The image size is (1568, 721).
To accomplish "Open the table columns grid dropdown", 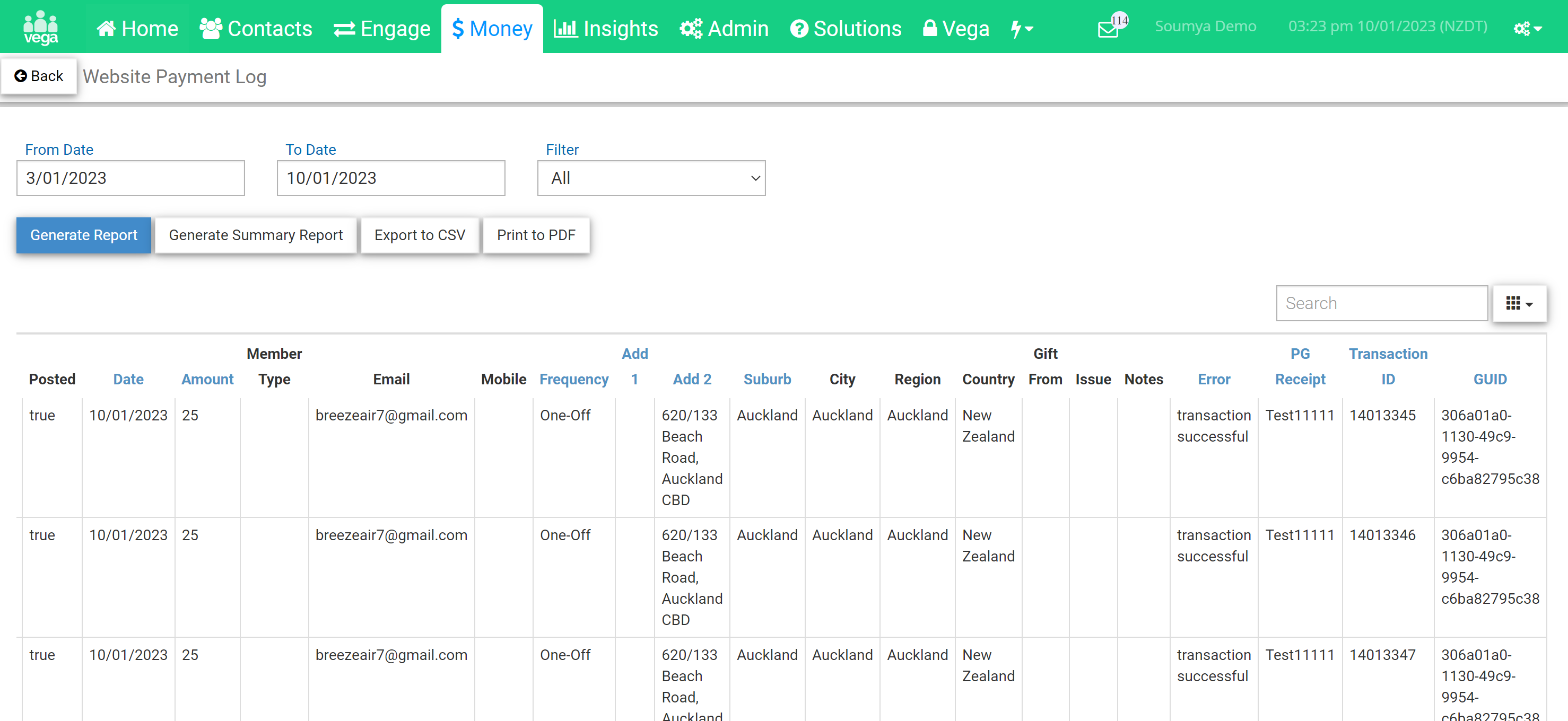I will pos(1519,303).
